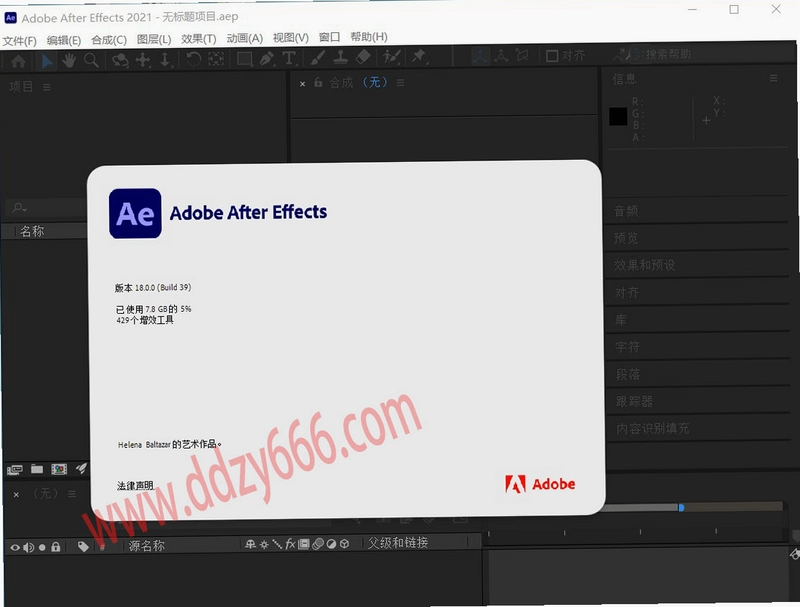Click the 源名称 column header
The image size is (800, 607).
pyautogui.click(x=146, y=546)
